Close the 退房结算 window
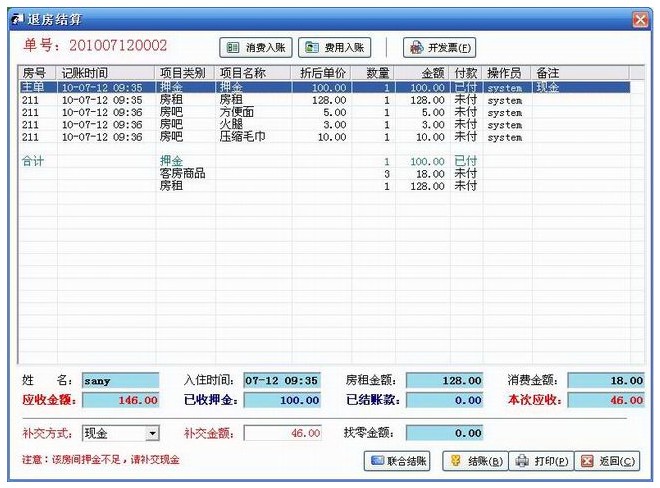This screenshot has height=488, width=660. pos(640,19)
